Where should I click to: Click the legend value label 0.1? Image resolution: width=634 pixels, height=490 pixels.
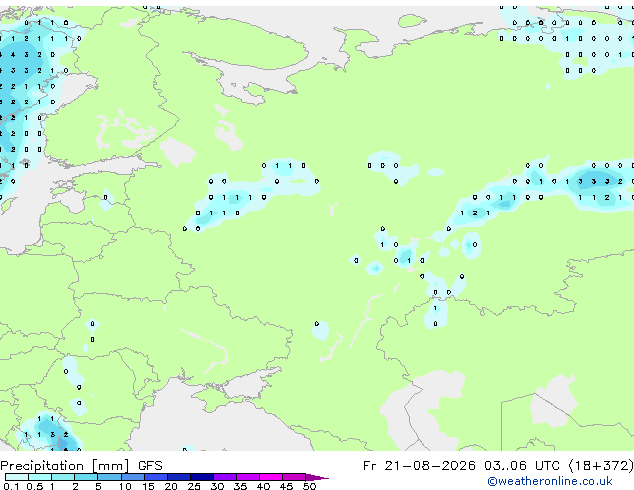coord(11,486)
